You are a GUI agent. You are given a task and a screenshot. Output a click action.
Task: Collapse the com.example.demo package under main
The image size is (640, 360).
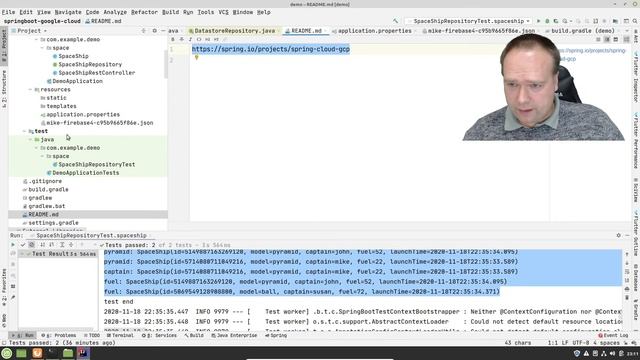[36, 40]
